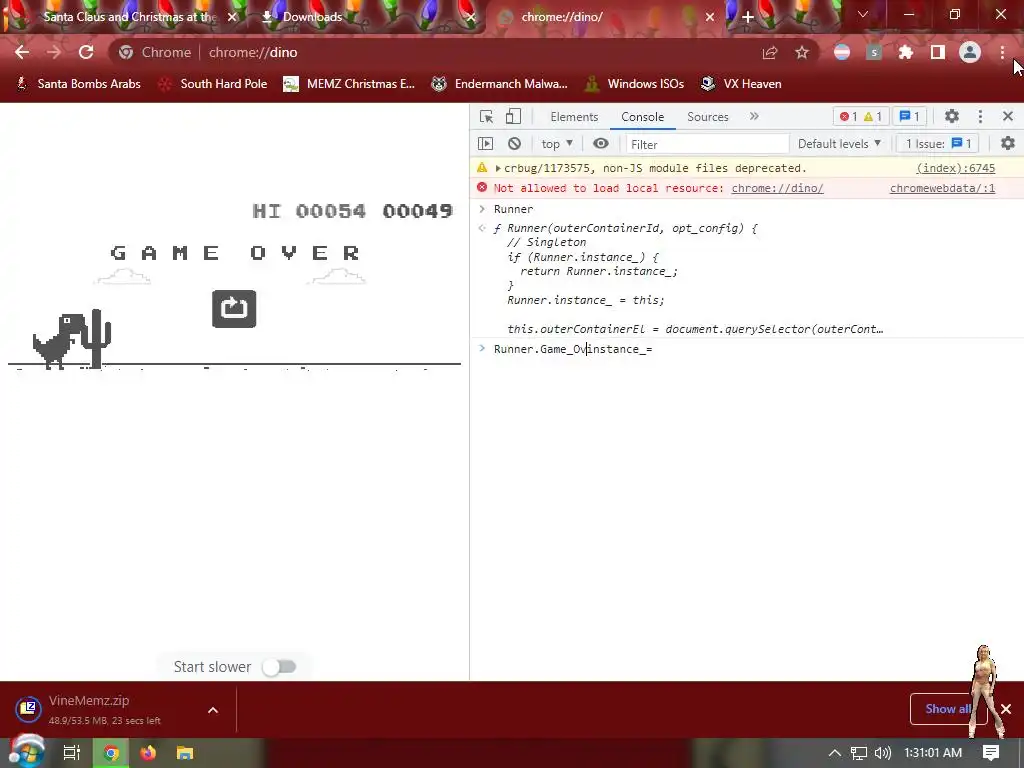Open the DevTools customize three-dot menu
The image size is (1024, 768).
(x=980, y=116)
